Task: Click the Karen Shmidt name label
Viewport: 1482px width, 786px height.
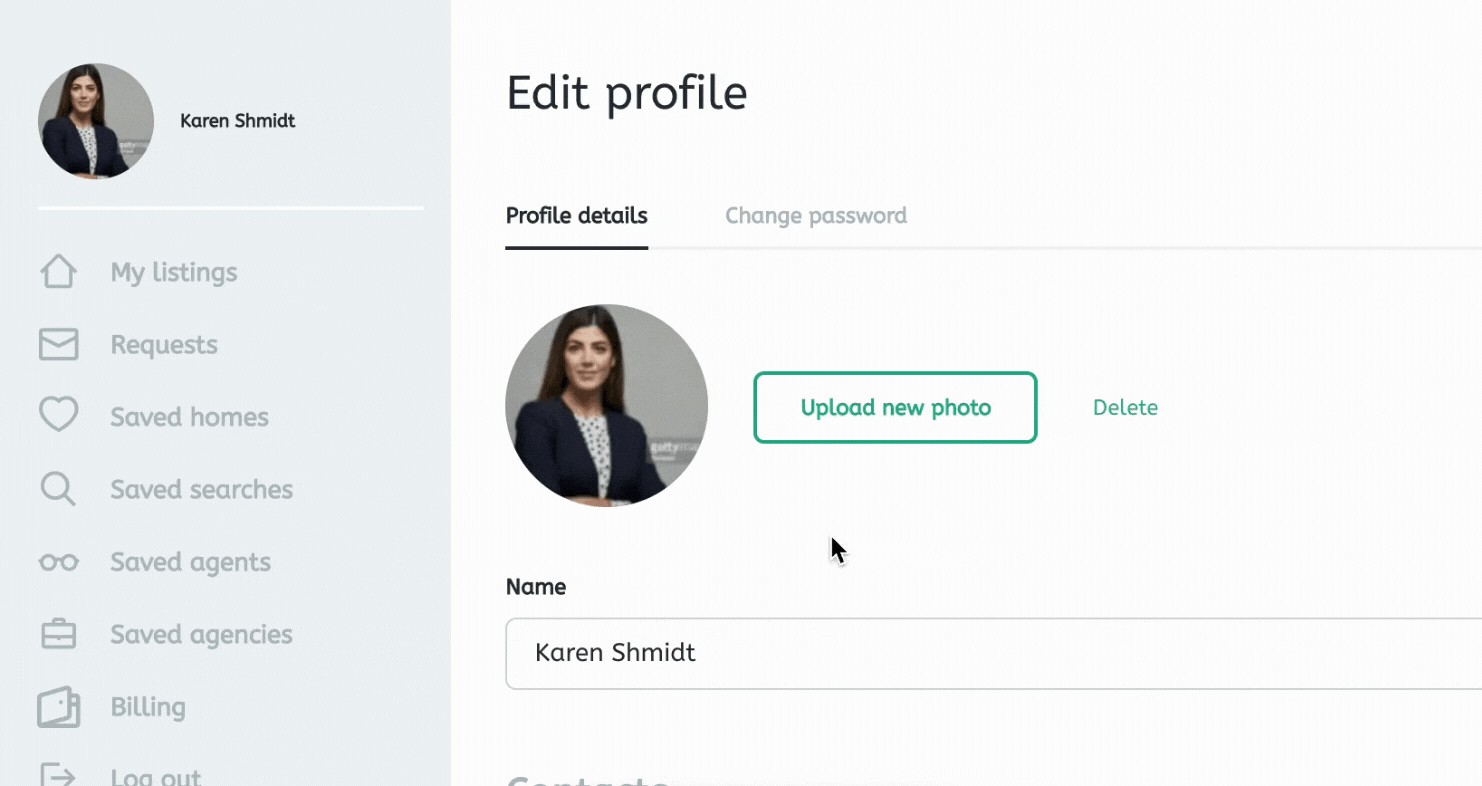Action: [237, 120]
